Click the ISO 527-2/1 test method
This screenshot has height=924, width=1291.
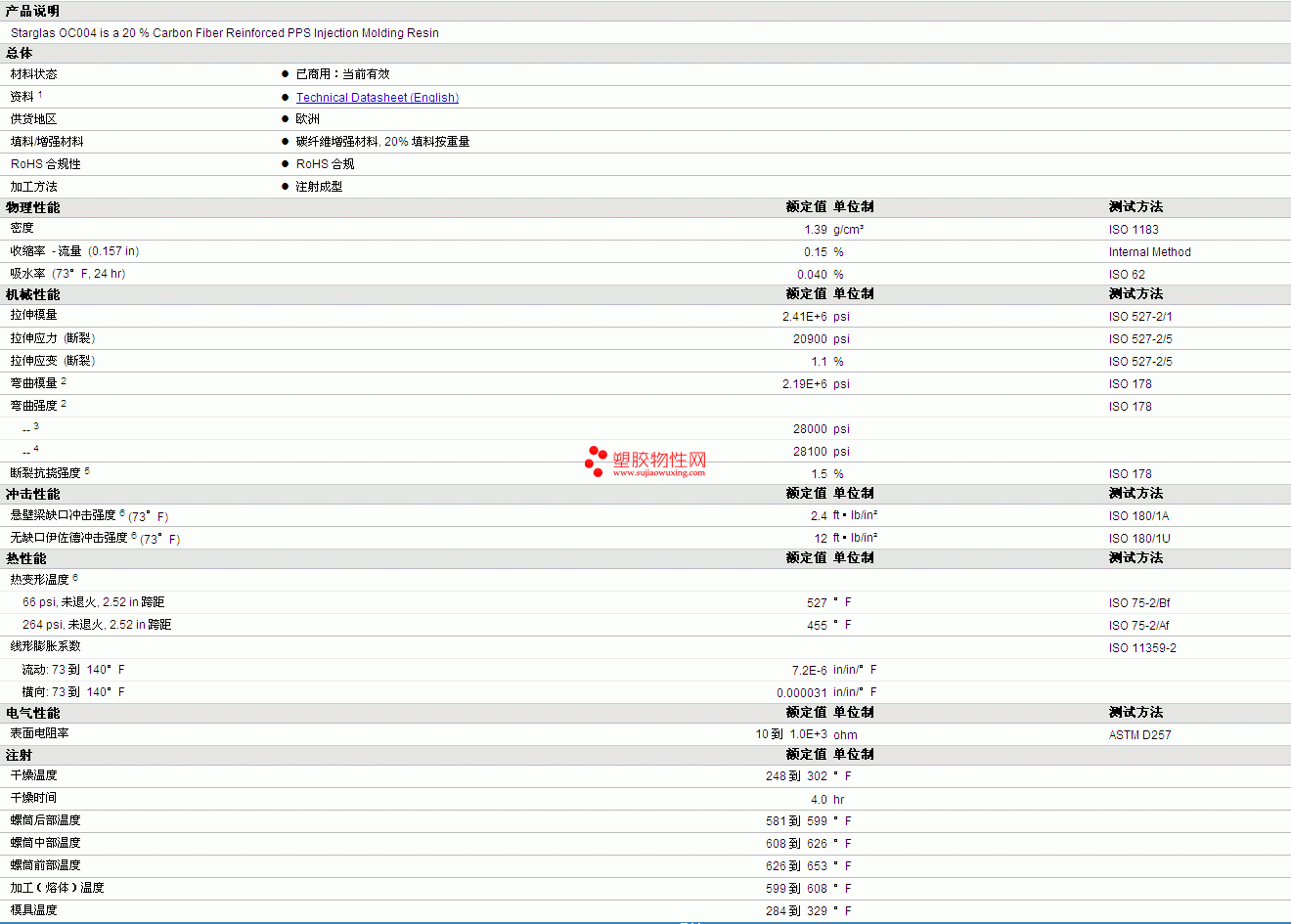point(1140,317)
